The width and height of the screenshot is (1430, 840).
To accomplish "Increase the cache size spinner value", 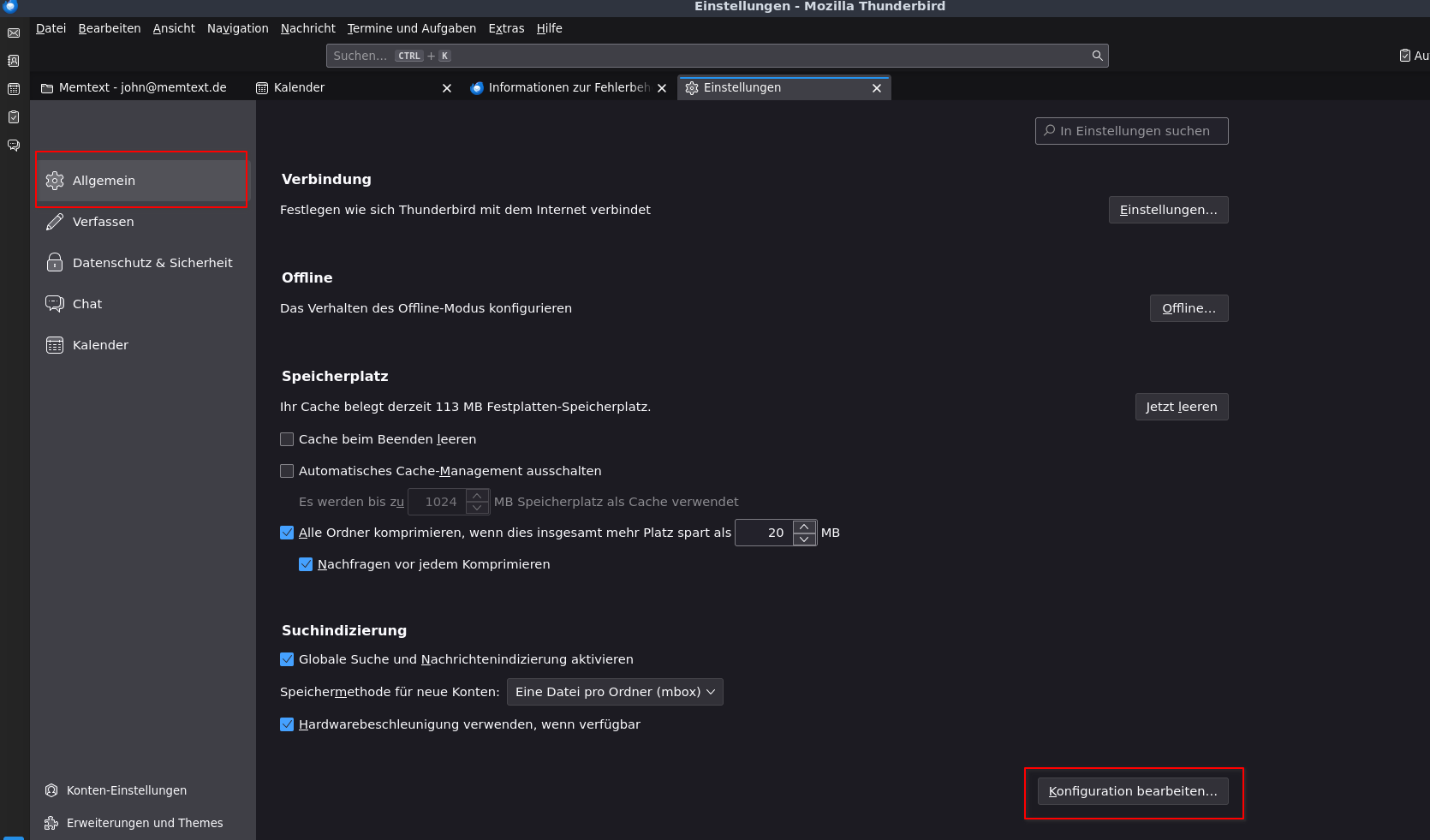I will (477, 496).
